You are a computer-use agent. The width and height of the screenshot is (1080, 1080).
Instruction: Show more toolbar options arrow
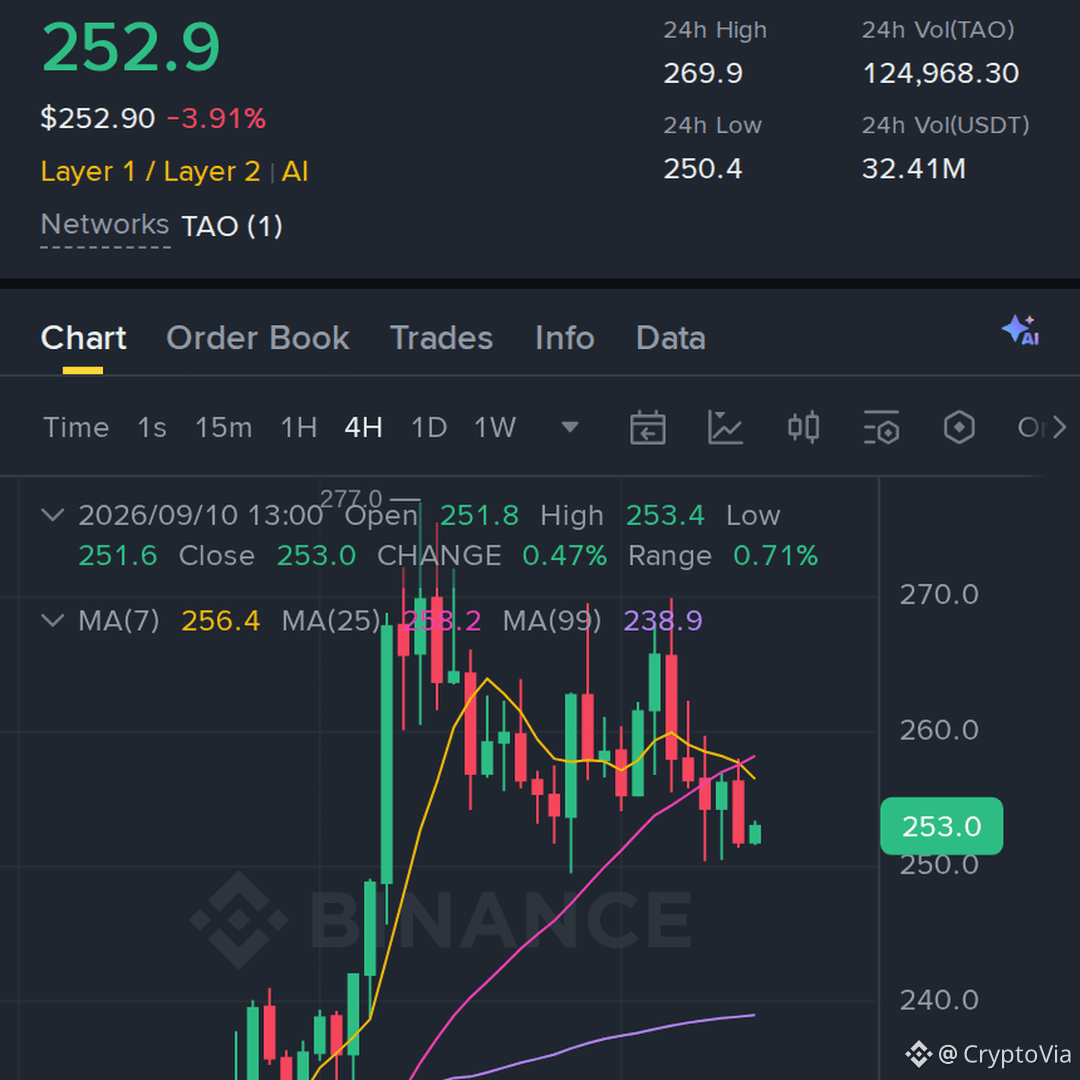pos(1060,428)
